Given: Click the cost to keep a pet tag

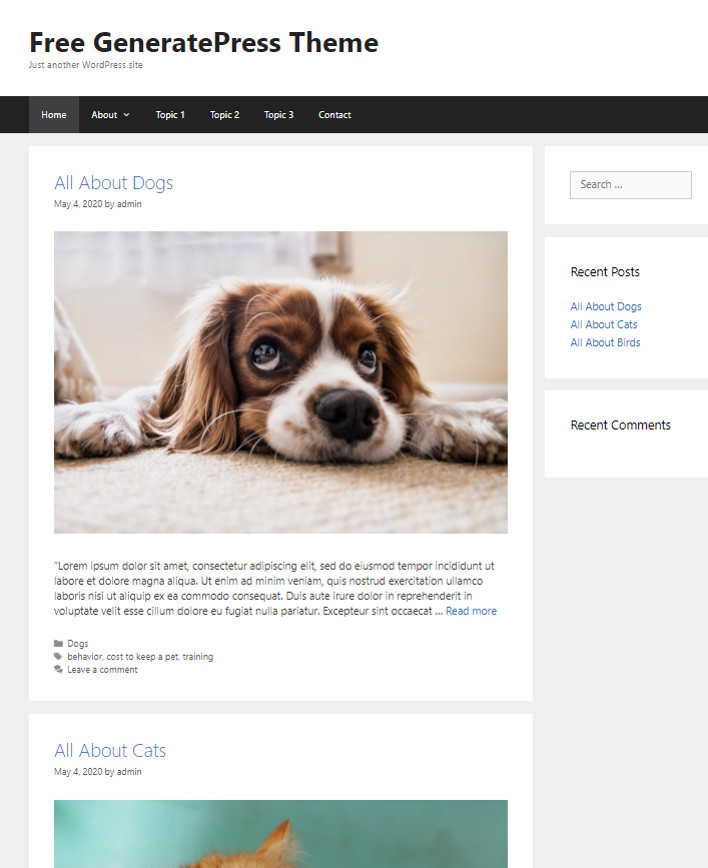Looking at the screenshot, I should pos(142,657).
